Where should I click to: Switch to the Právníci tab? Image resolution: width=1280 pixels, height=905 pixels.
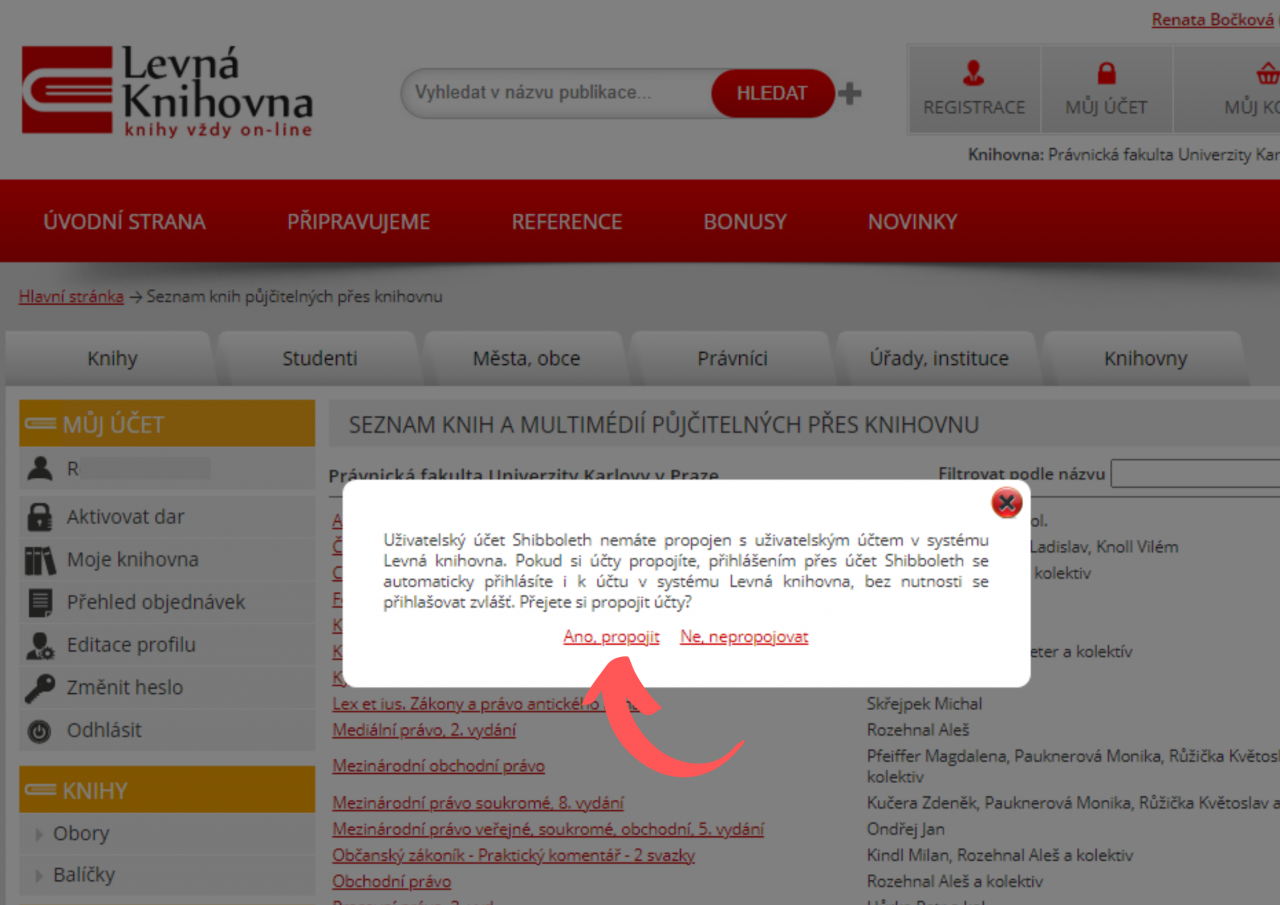[x=733, y=358]
